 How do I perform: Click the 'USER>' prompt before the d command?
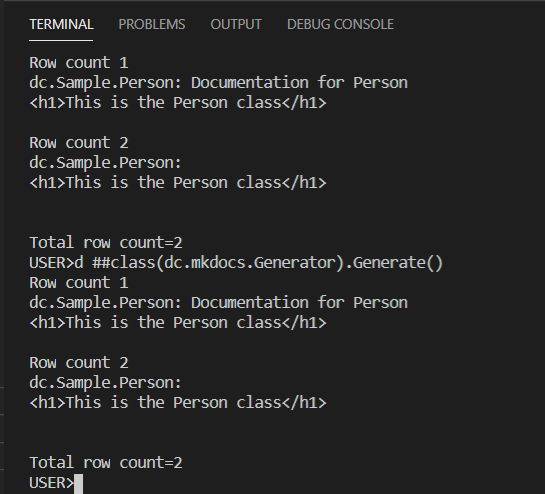[52, 263]
